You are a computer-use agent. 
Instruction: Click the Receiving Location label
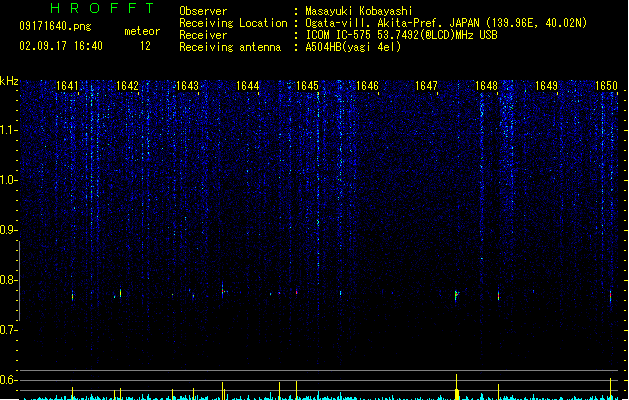pos(233,23)
